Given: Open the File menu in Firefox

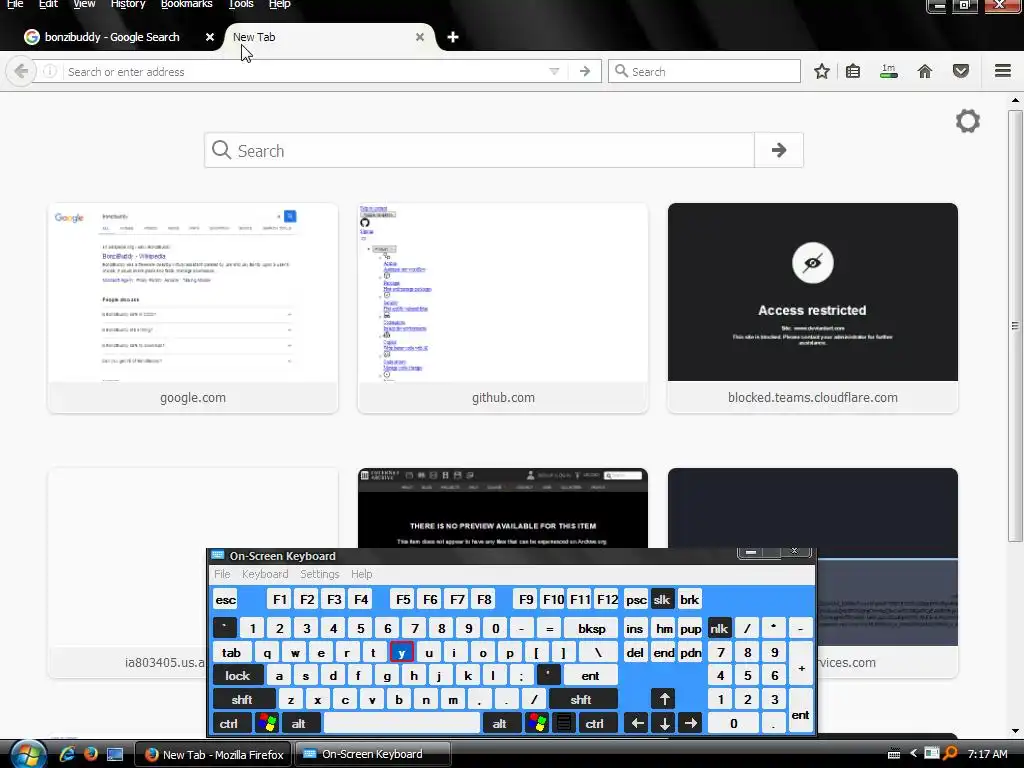Looking at the screenshot, I should tap(15, 5).
